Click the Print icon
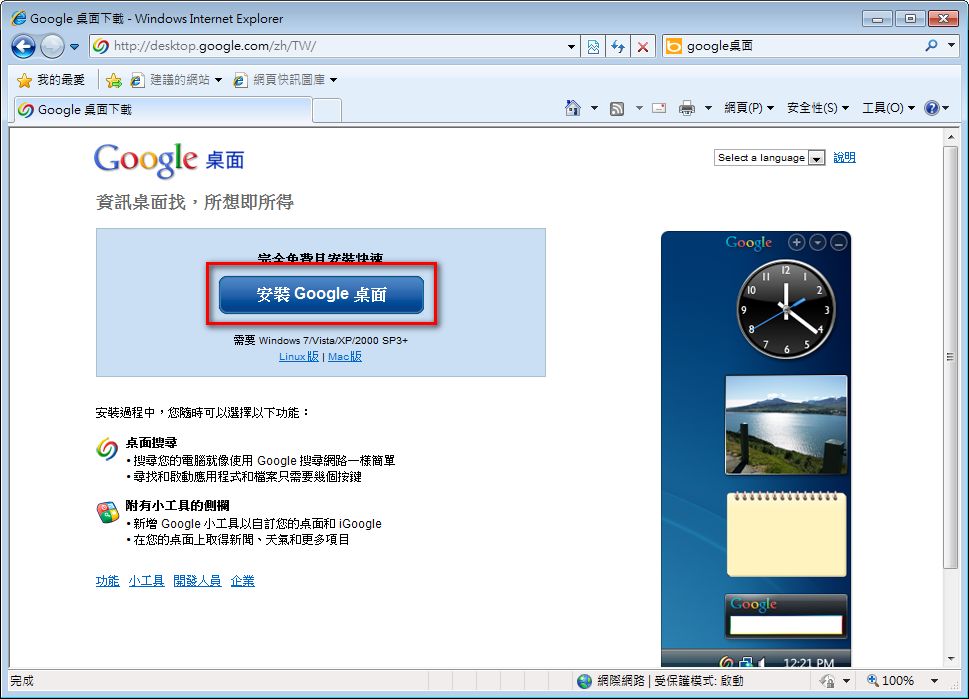 pyautogui.click(x=687, y=108)
